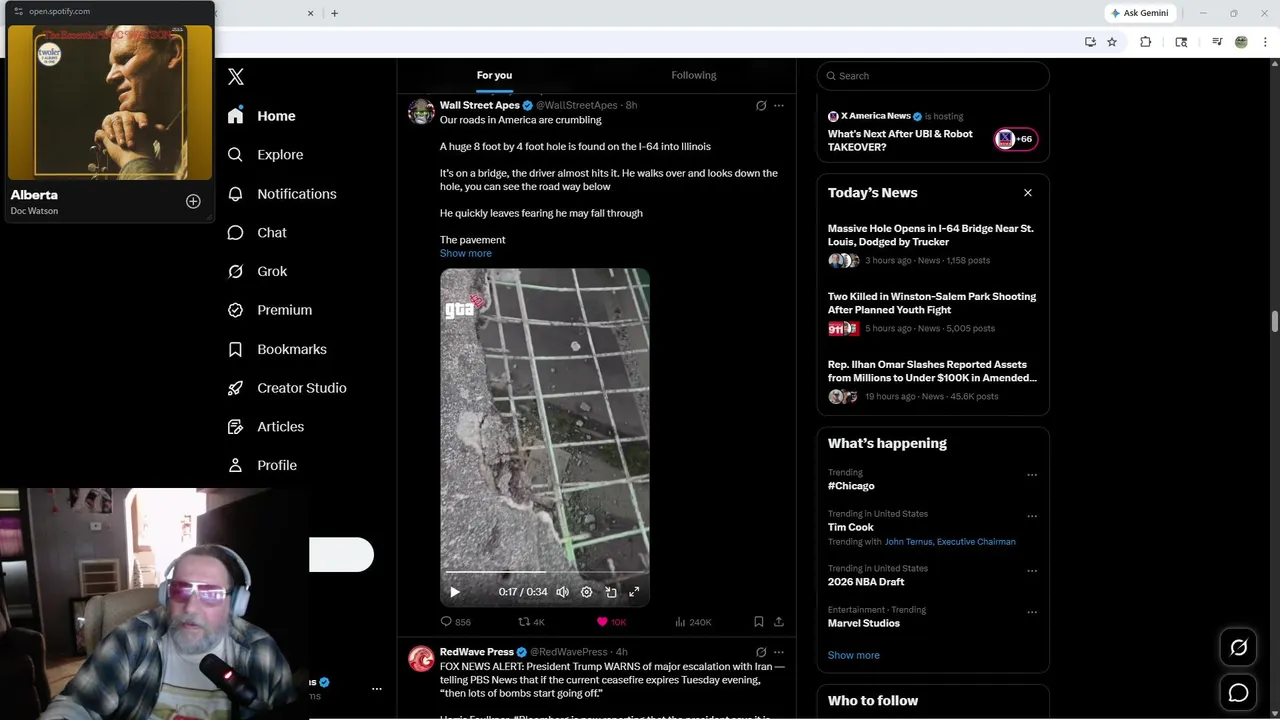Viewport: 1280px width, 720px height.
Task: Open account menu three dots
Action: point(377,689)
